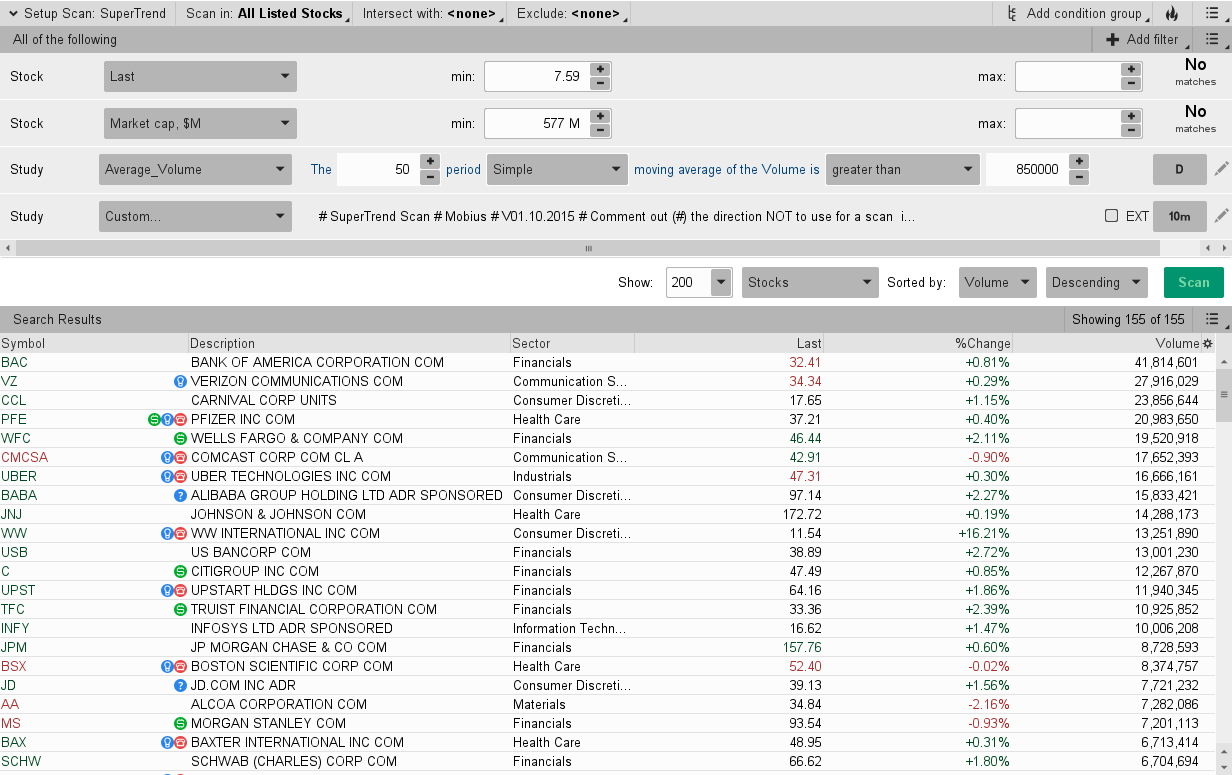The width and height of the screenshot is (1232, 775).
Task: Click the green icon beside WELLS FARGO
Action: [181, 438]
